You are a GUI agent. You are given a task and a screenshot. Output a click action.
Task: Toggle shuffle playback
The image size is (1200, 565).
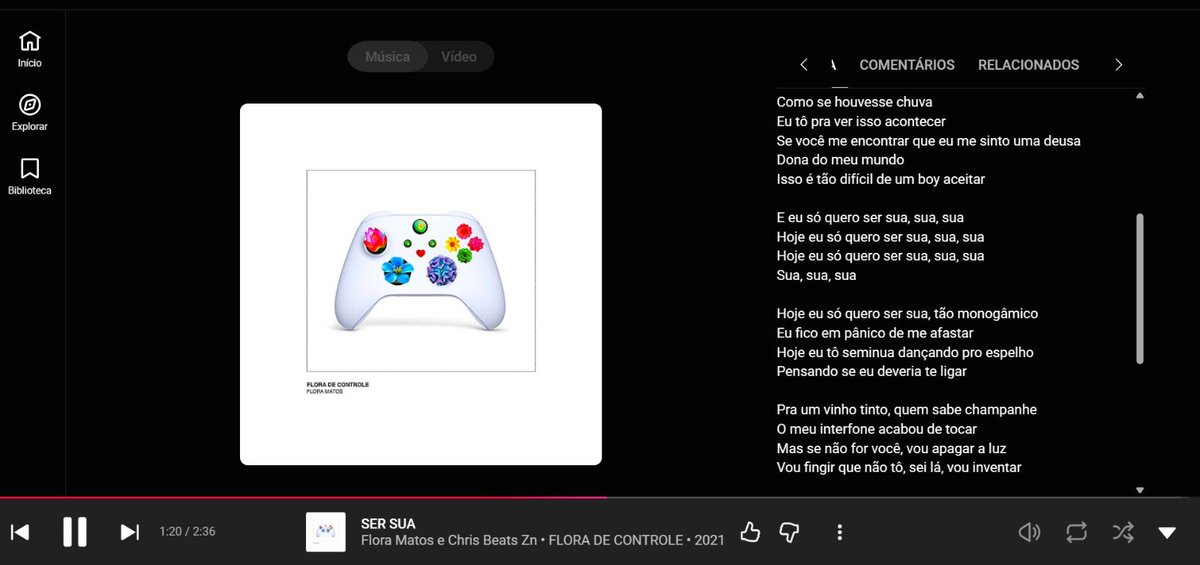pos(1123,532)
